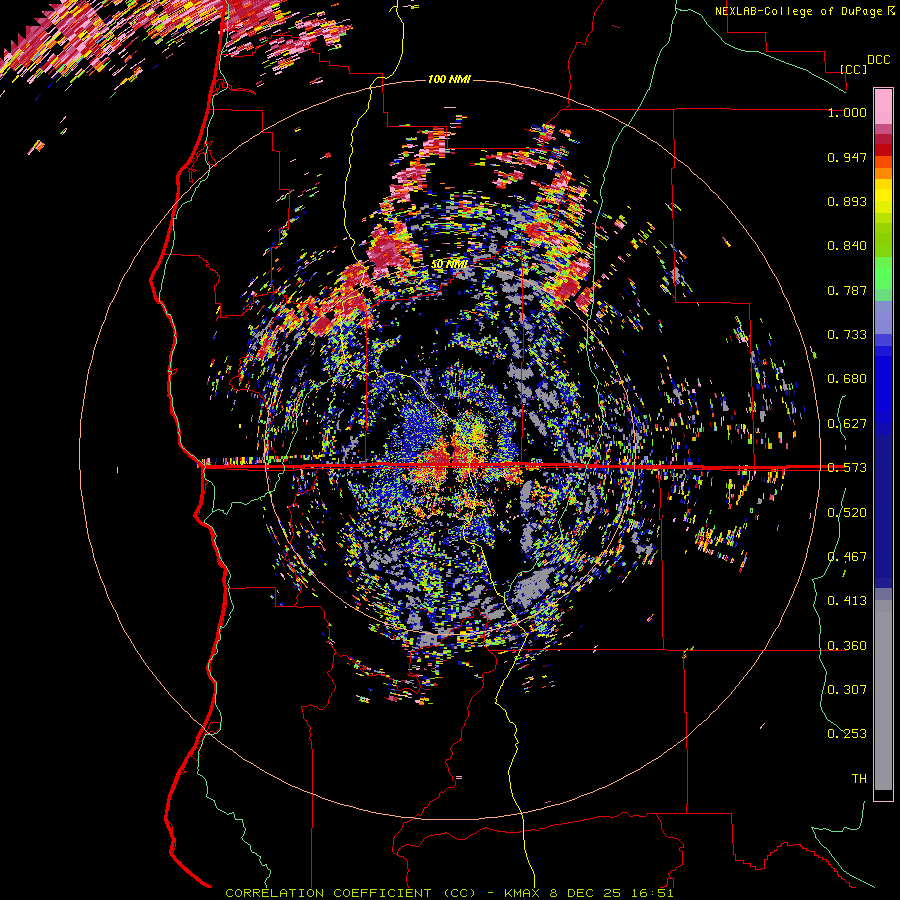Select the 0.360 scale value
Screen dimensions: 900x900
[847, 646]
